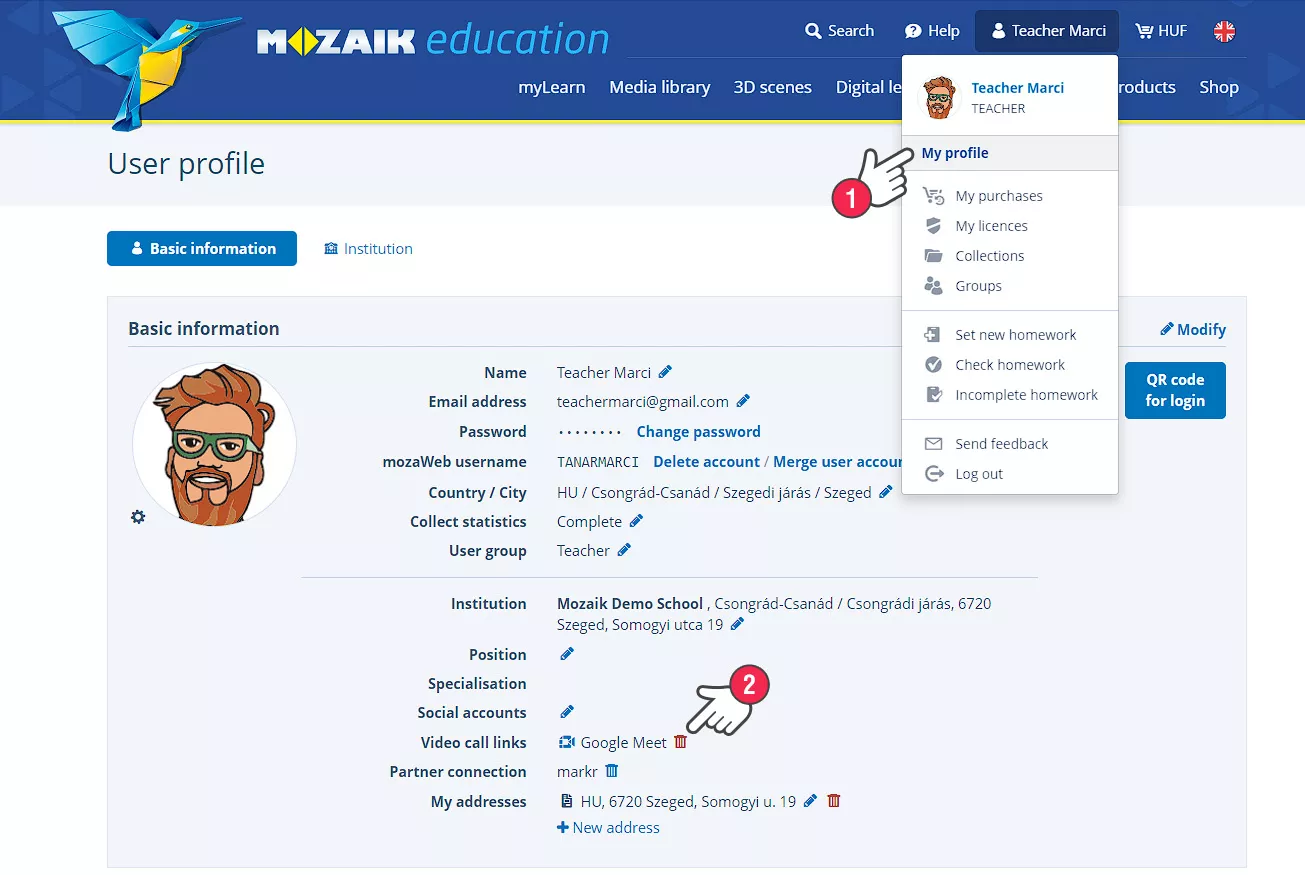The height and width of the screenshot is (875, 1305).
Task: Edit the Collect statistics setting
Action: pos(636,521)
